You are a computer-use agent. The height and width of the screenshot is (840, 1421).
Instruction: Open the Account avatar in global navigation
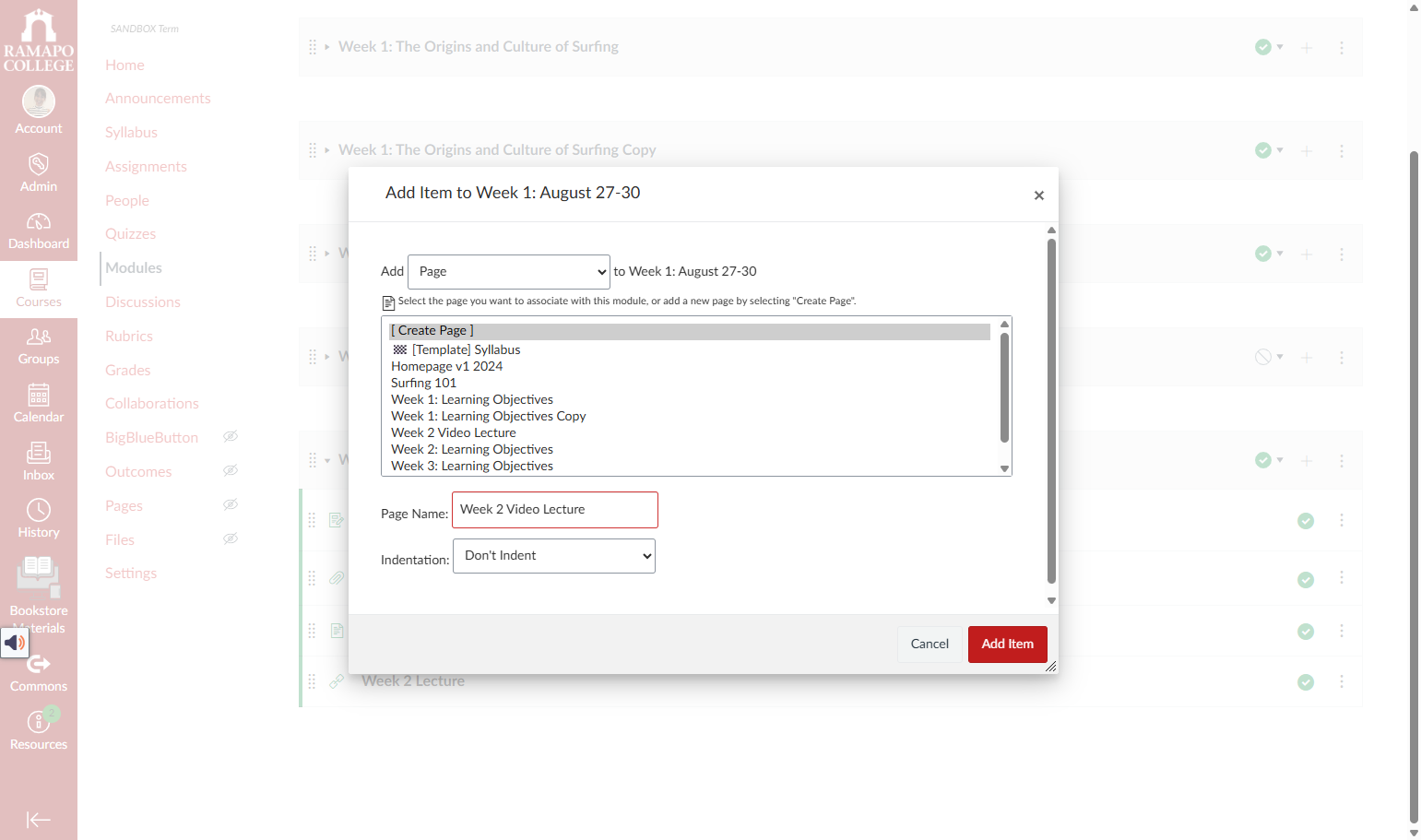point(39,101)
